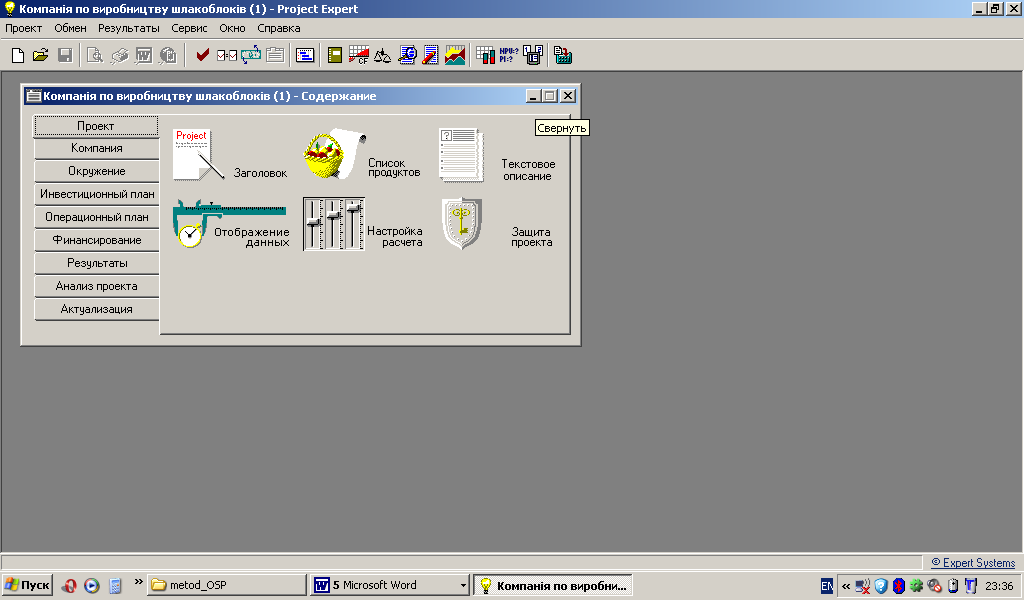
Task: Click the rightmost teal calculator toolbar icon
Action: [562, 55]
